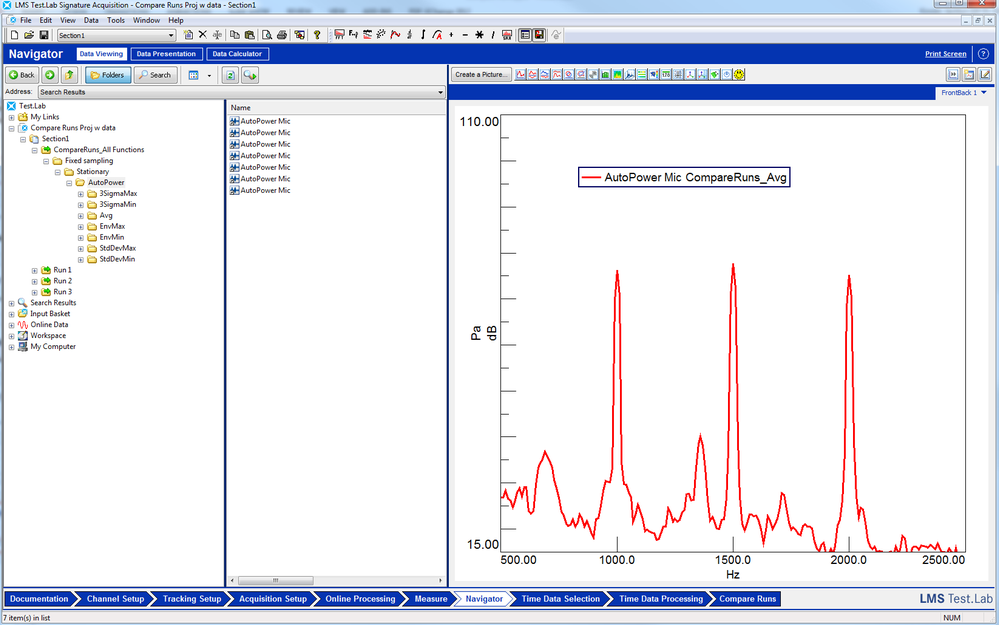
Task: Expand the Avg folder node
Action: click(x=81, y=216)
